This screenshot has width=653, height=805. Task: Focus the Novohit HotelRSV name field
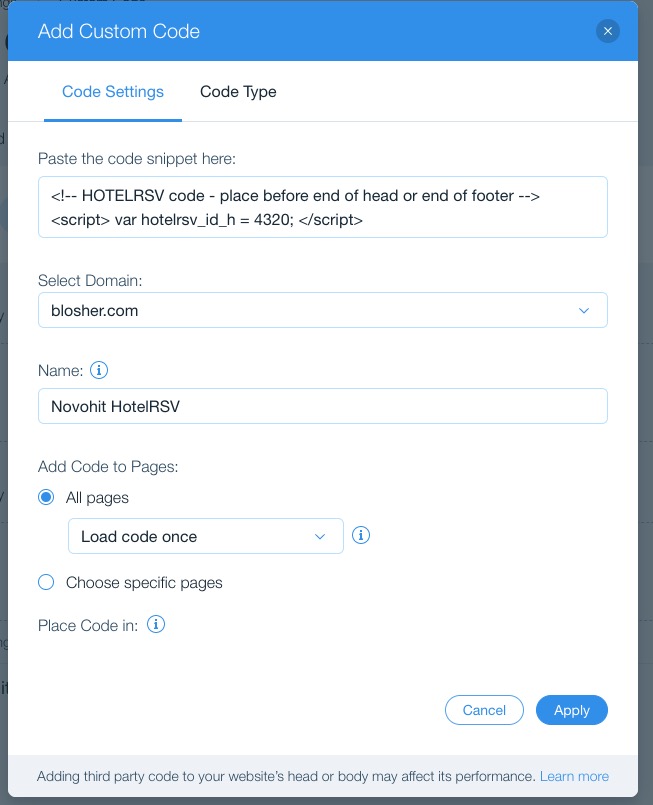[323, 406]
